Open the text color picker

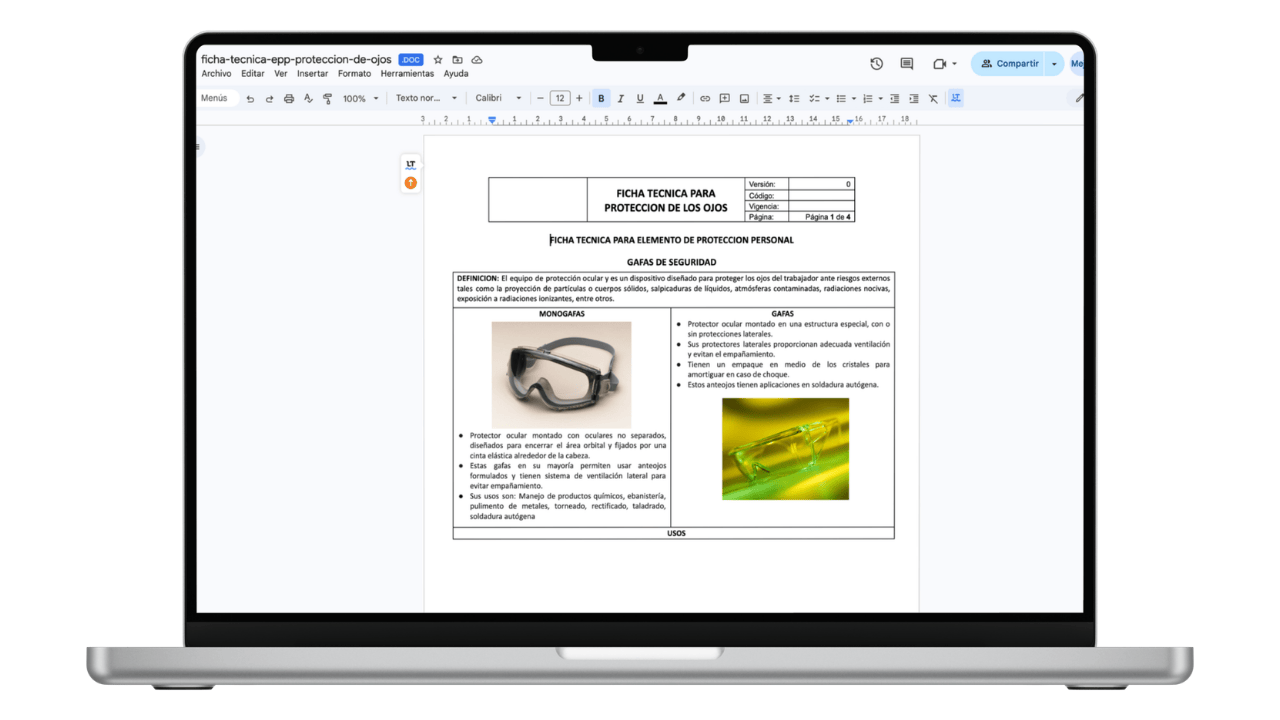pyautogui.click(x=659, y=98)
